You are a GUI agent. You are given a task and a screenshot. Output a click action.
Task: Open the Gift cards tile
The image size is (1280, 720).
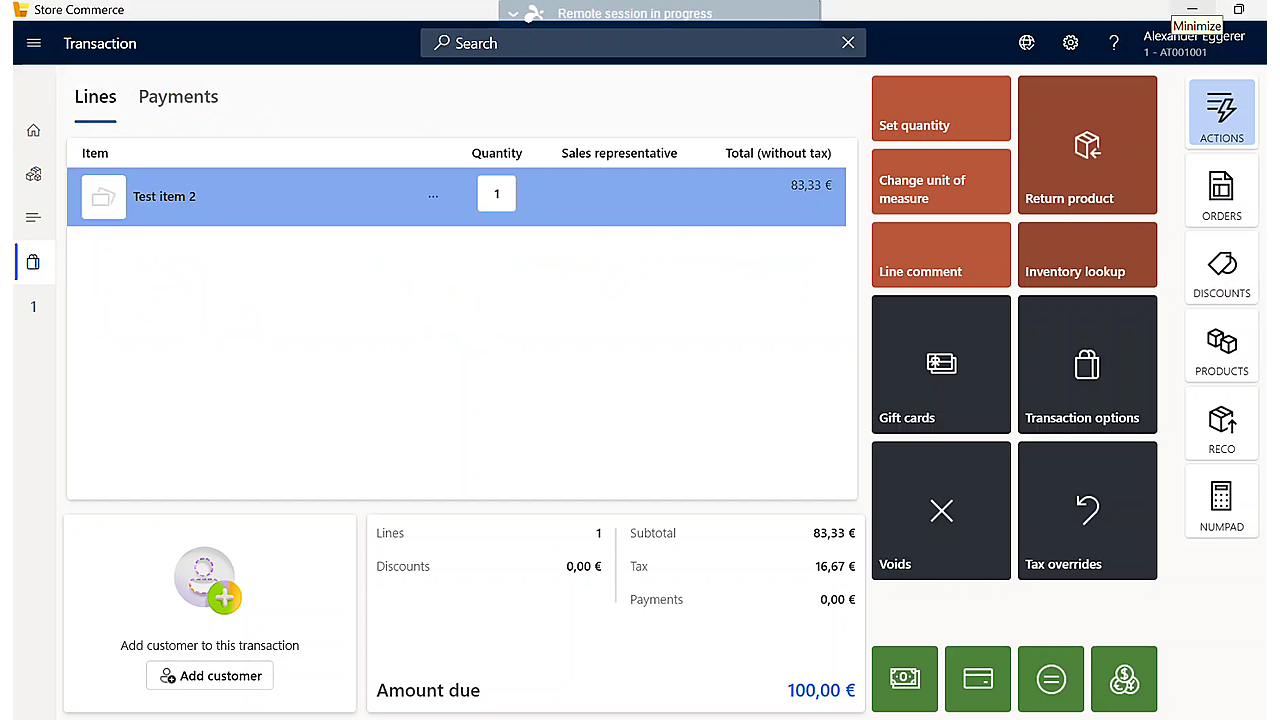pos(941,364)
